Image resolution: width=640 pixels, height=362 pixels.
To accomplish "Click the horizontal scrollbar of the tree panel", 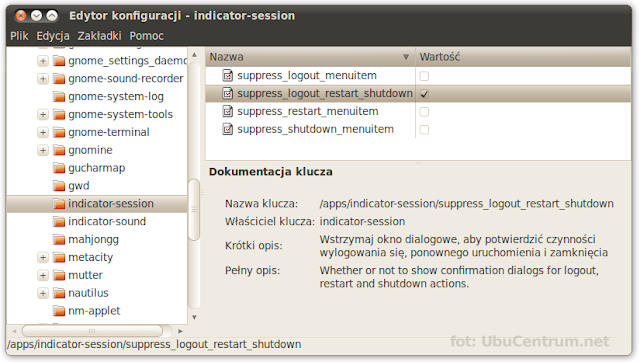I will tap(92, 331).
